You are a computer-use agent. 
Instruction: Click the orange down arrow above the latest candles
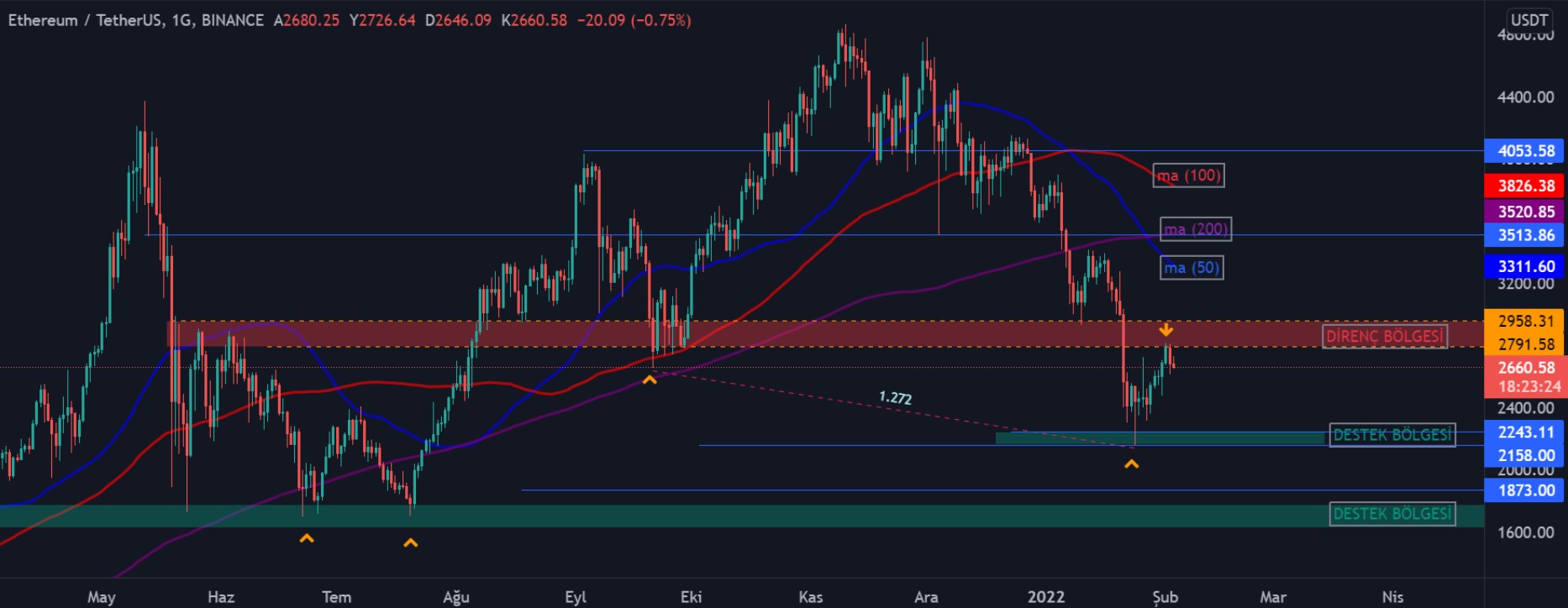[1165, 329]
